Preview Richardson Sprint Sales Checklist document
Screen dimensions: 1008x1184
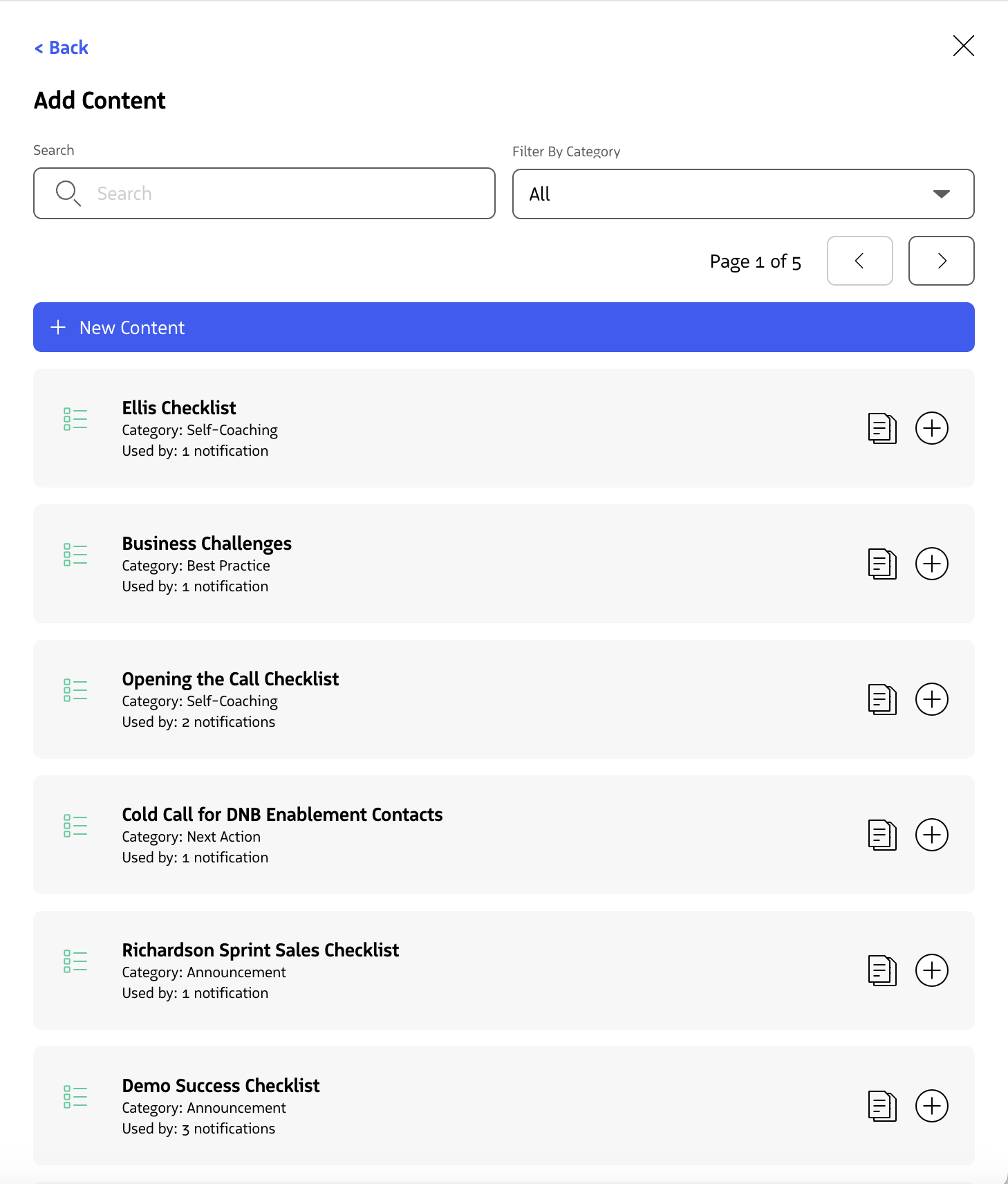pyautogui.click(x=882, y=970)
